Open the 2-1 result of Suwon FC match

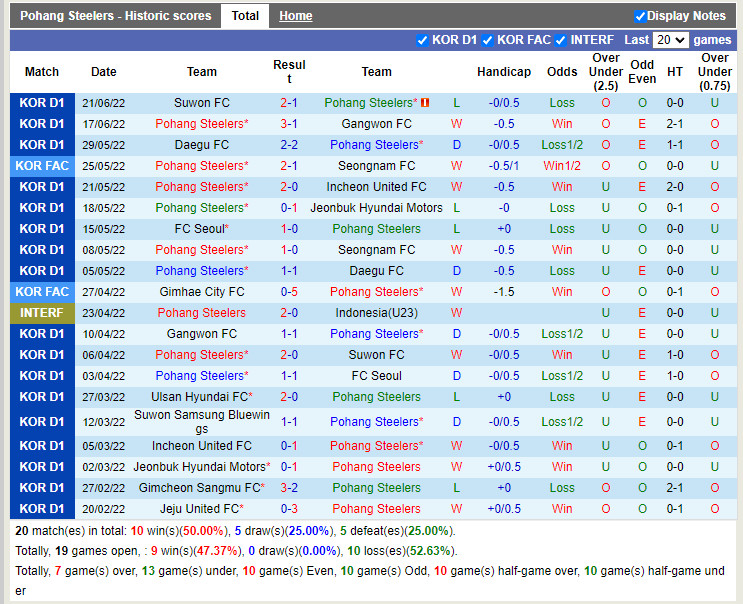[289, 103]
